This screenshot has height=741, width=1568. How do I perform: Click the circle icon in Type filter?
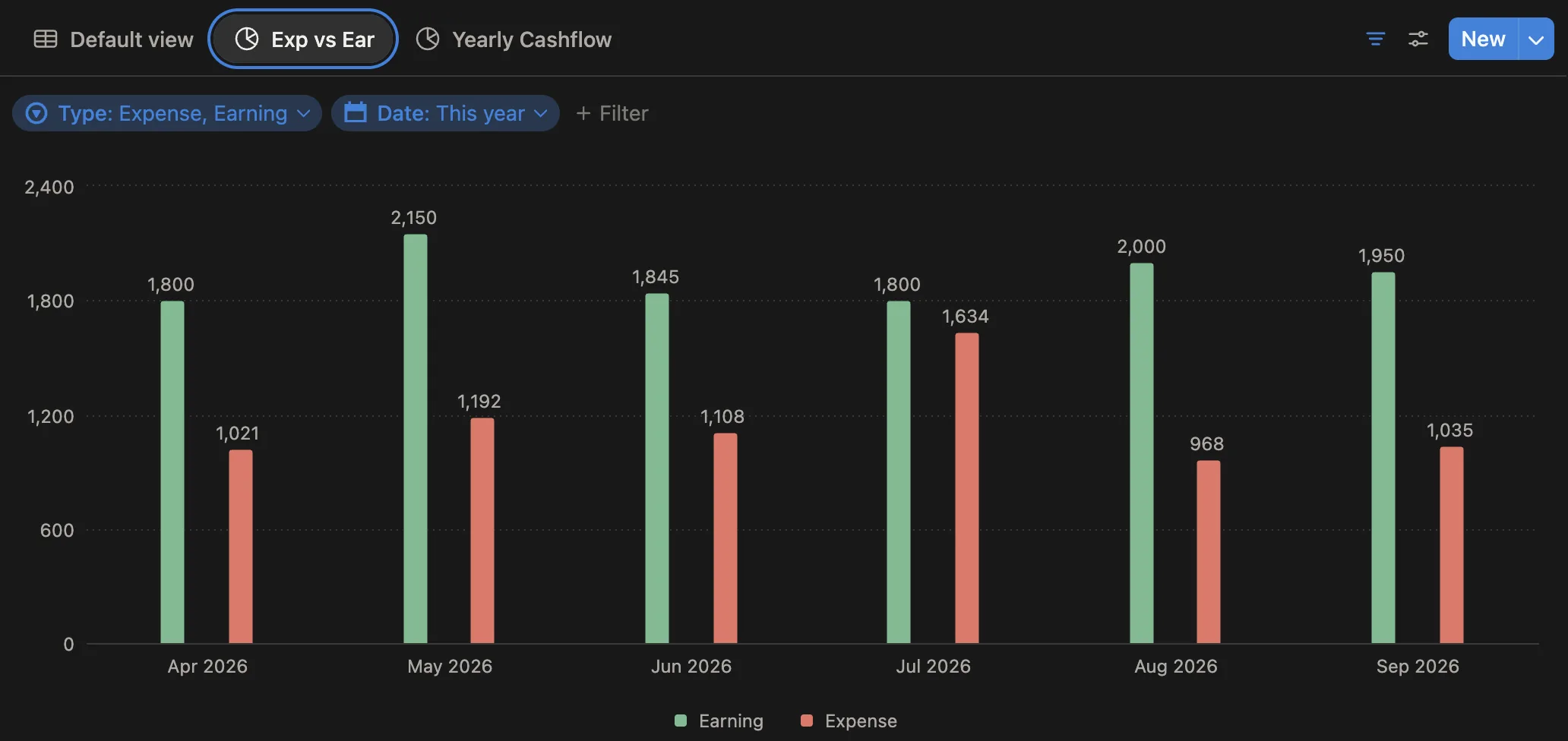coord(36,113)
